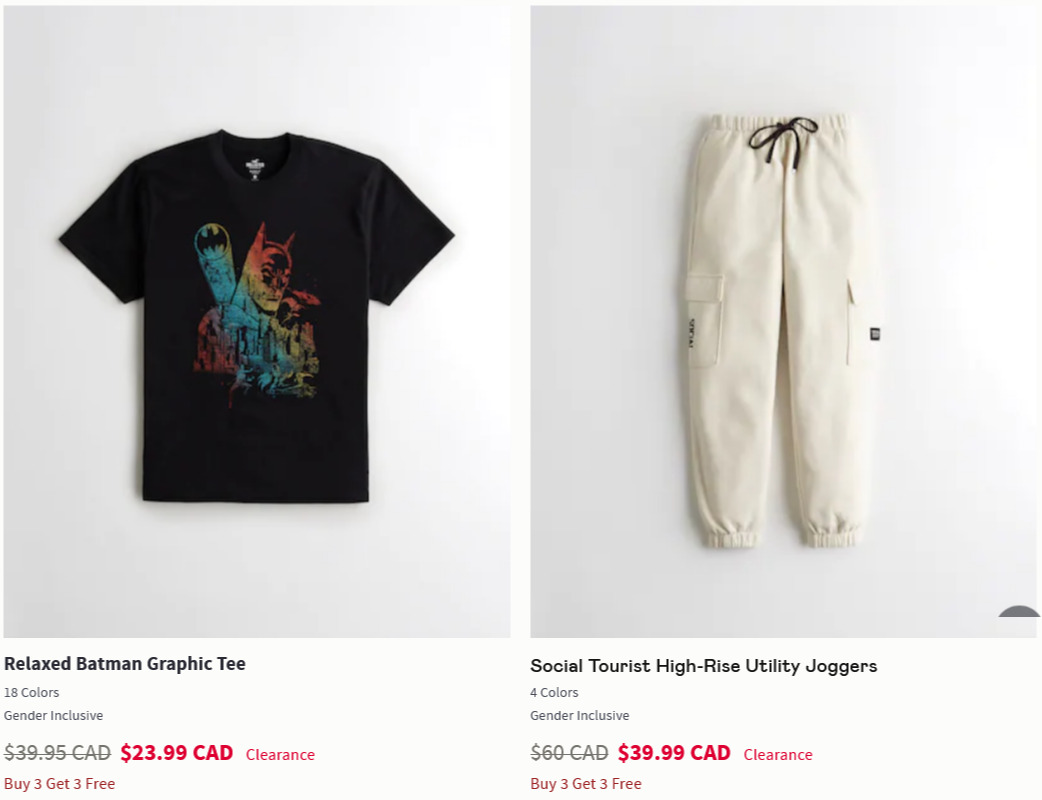
Task: Click the struck-through $60 CAD price
Action: (569, 753)
